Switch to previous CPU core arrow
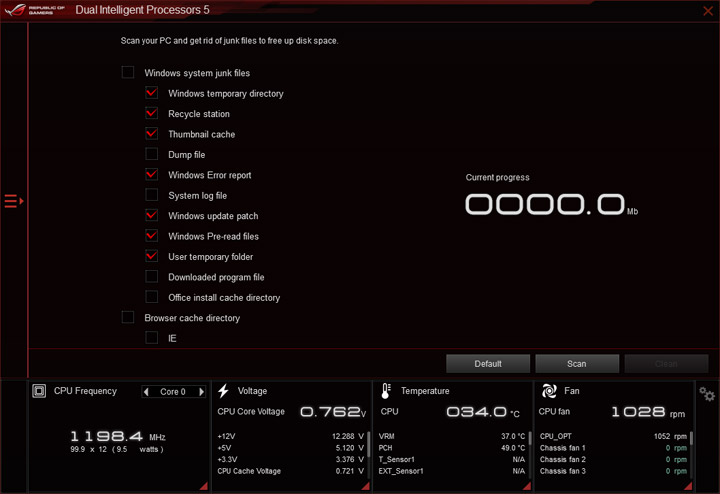 pyautogui.click(x=146, y=392)
